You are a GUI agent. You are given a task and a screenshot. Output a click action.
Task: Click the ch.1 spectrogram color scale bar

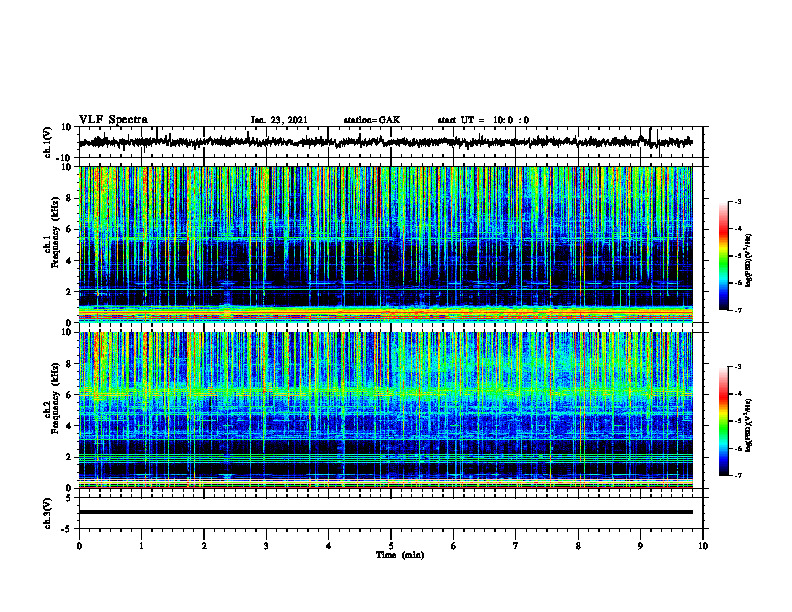(x=723, y=256)
